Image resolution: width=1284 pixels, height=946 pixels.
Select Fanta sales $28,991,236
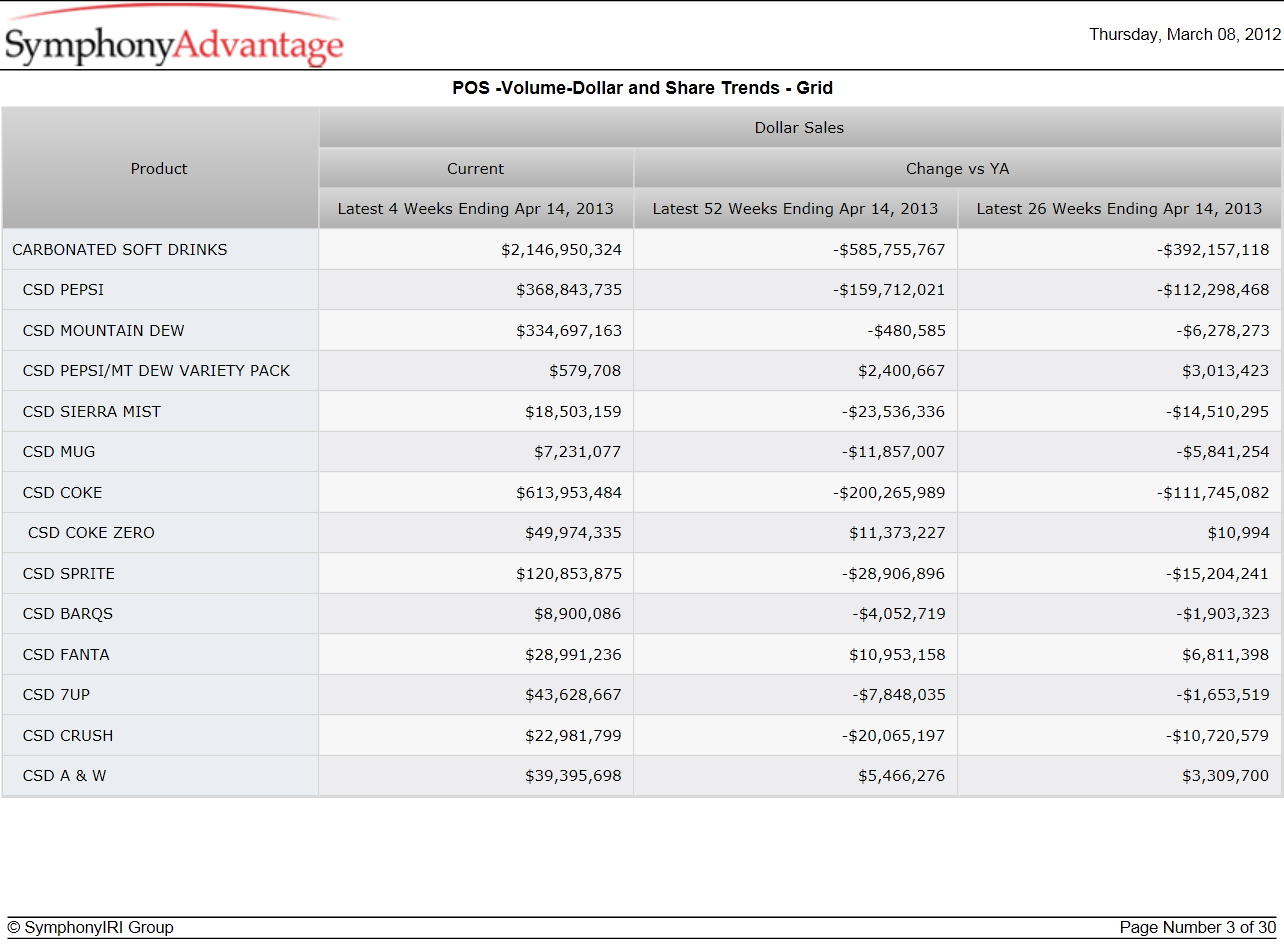pyautogui.click(x=573, y=655)
